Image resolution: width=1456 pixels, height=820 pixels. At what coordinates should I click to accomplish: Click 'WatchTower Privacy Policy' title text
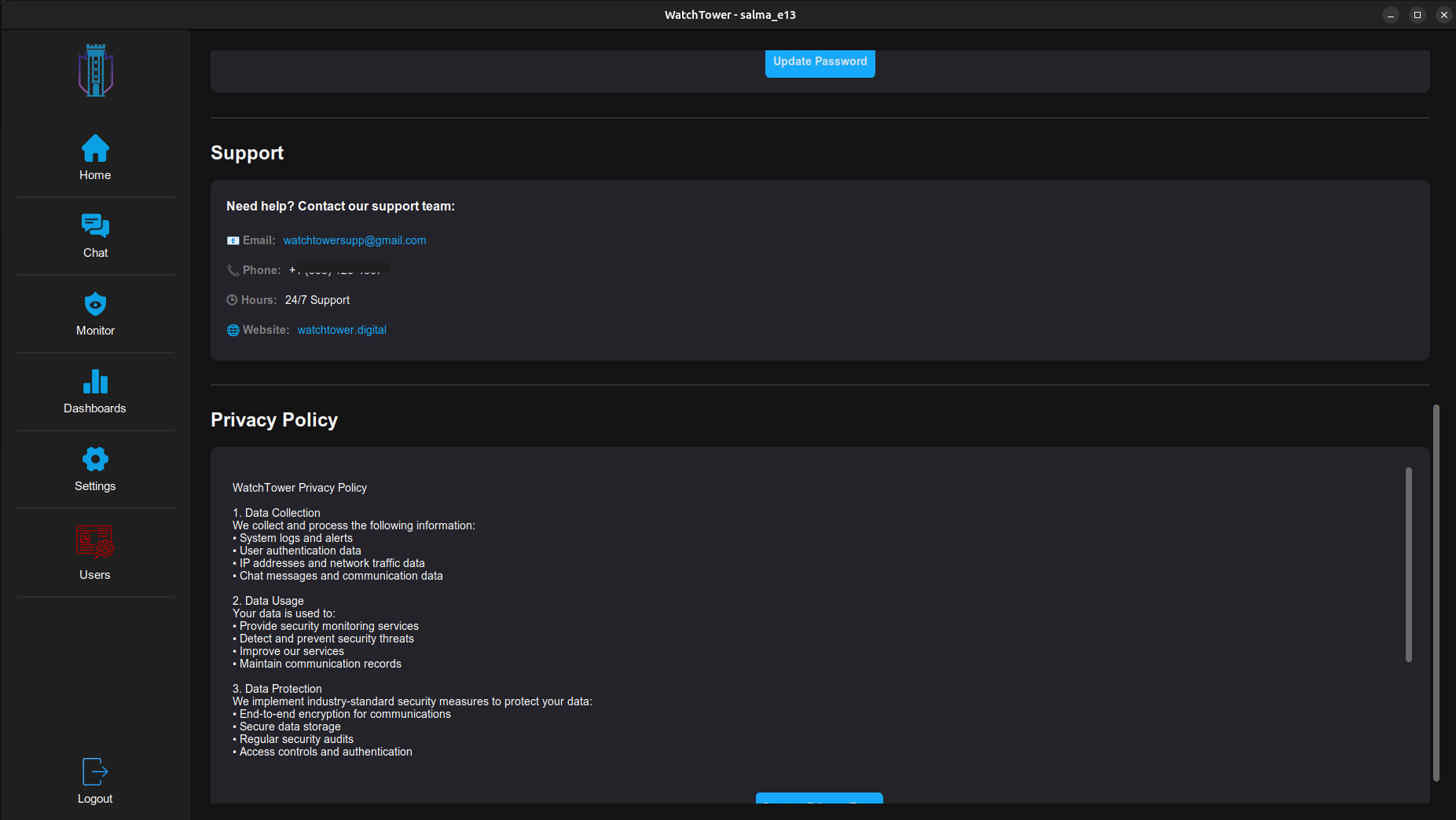click(299, 488)
